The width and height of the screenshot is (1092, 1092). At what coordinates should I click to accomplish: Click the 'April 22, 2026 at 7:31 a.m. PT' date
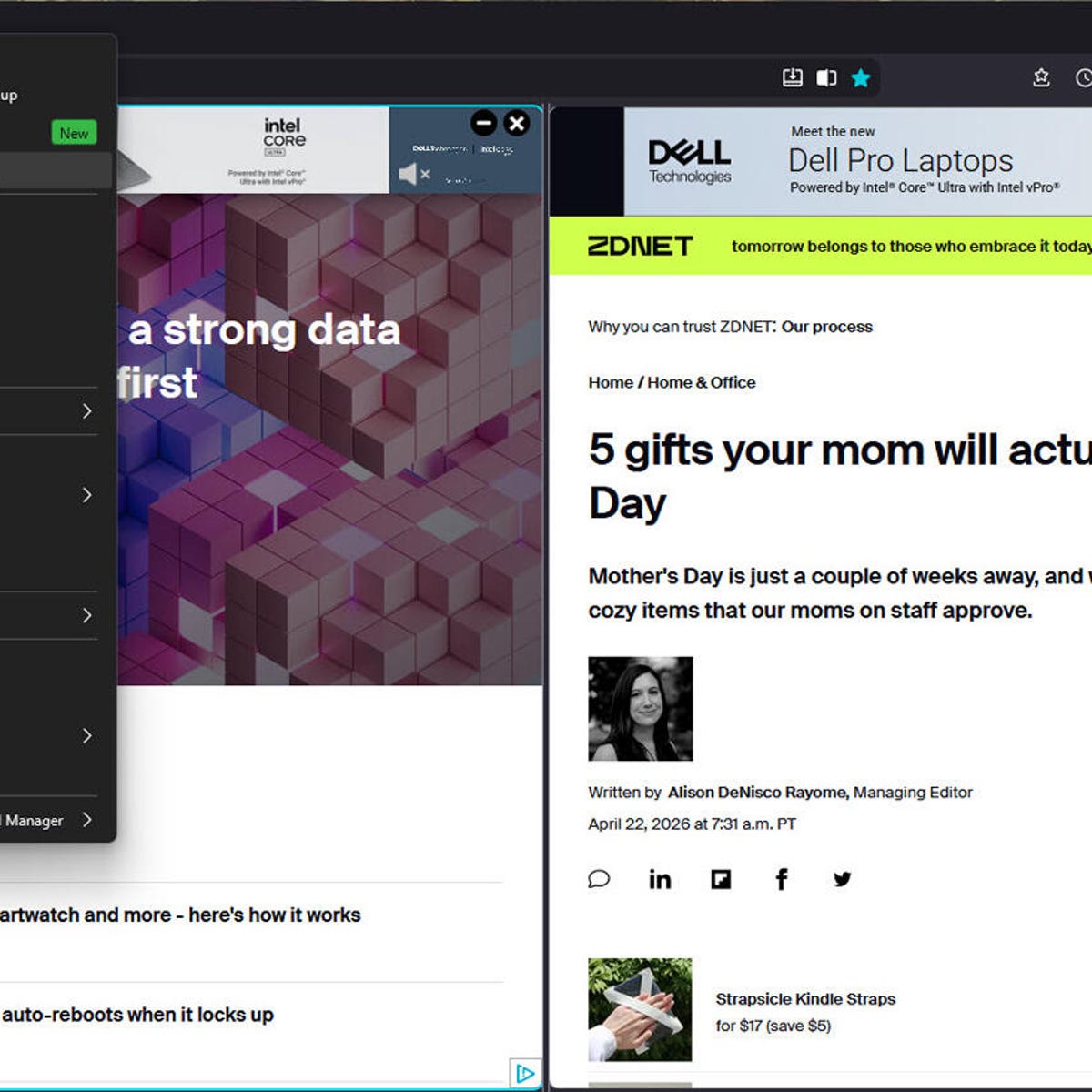click(x=692, y=824)
